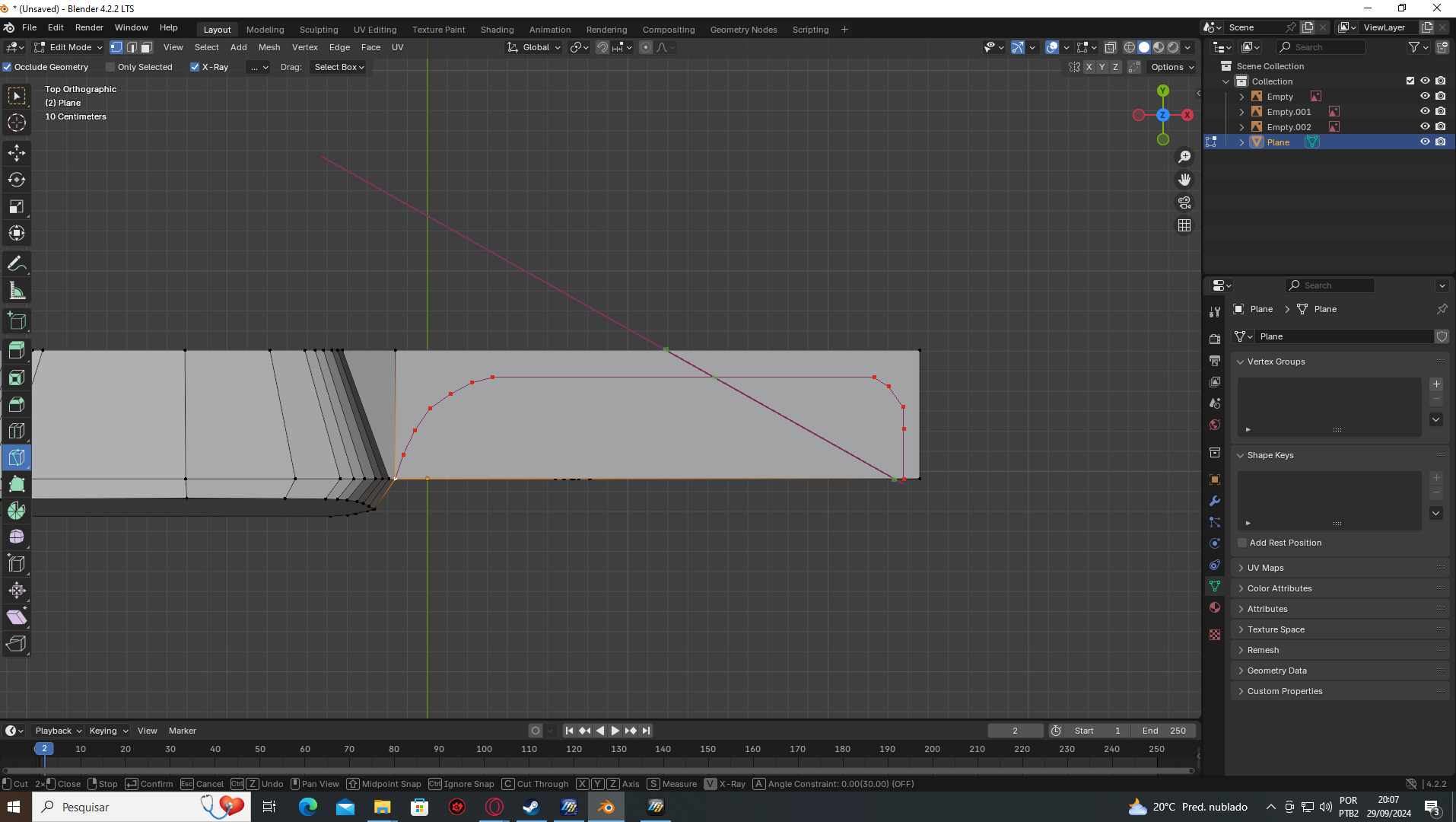Viewport: 1456px width, 822px height.
Task: Hide the Empty object in viewport
Action: (1425, 97)
